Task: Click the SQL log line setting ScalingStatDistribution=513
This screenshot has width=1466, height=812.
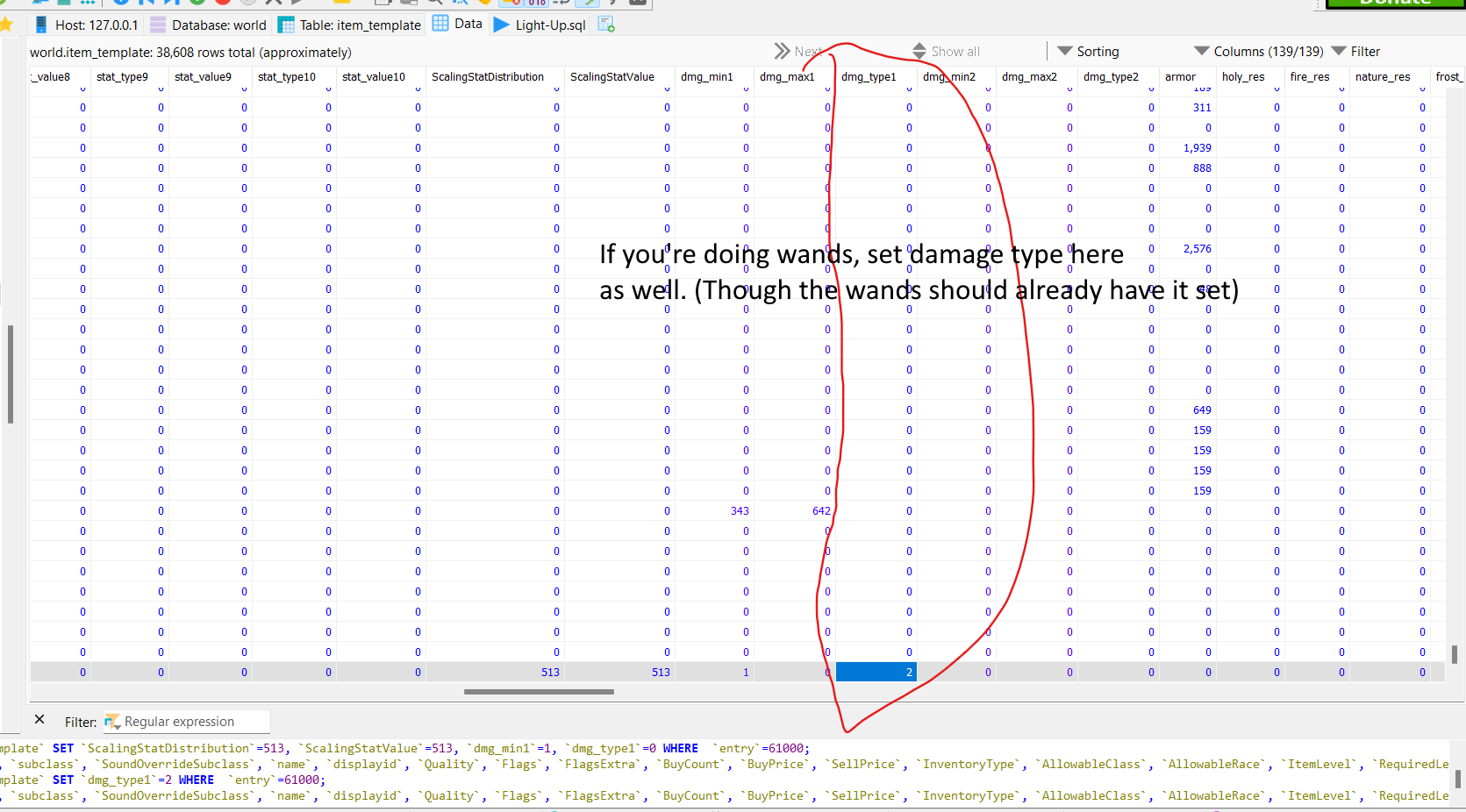Action: (405, 749)
